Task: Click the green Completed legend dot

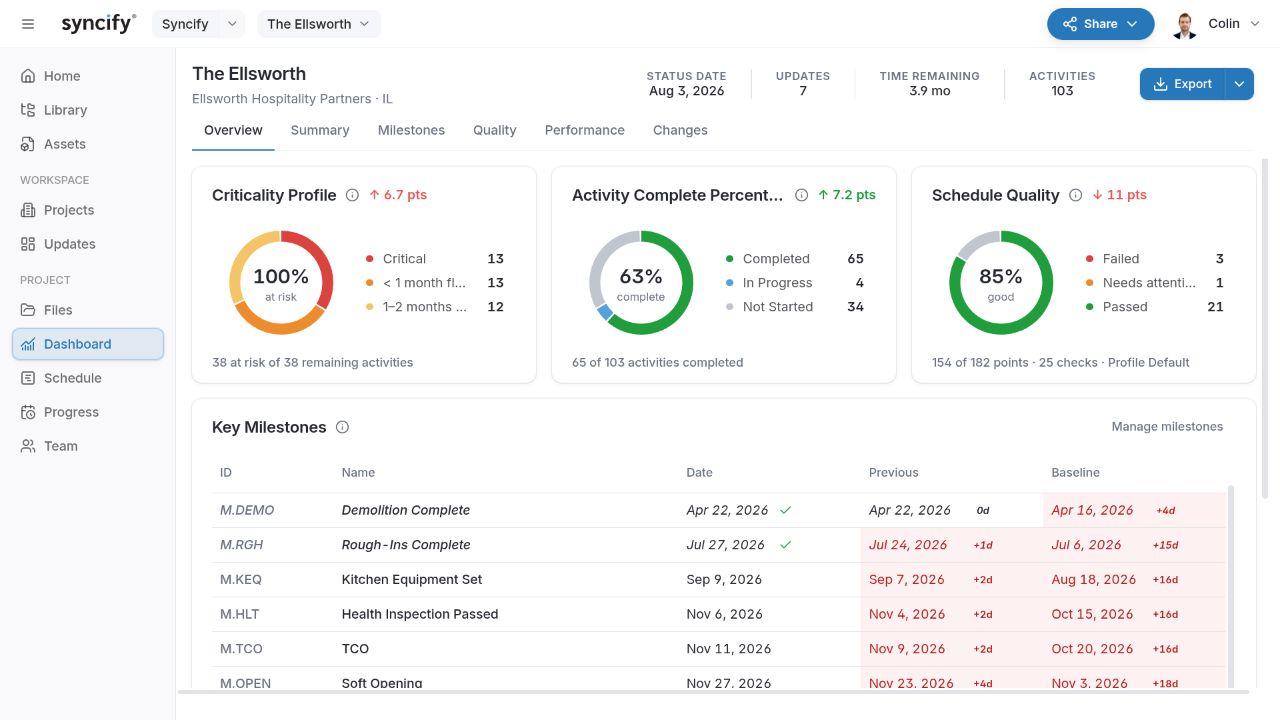Action: point(730,259)
